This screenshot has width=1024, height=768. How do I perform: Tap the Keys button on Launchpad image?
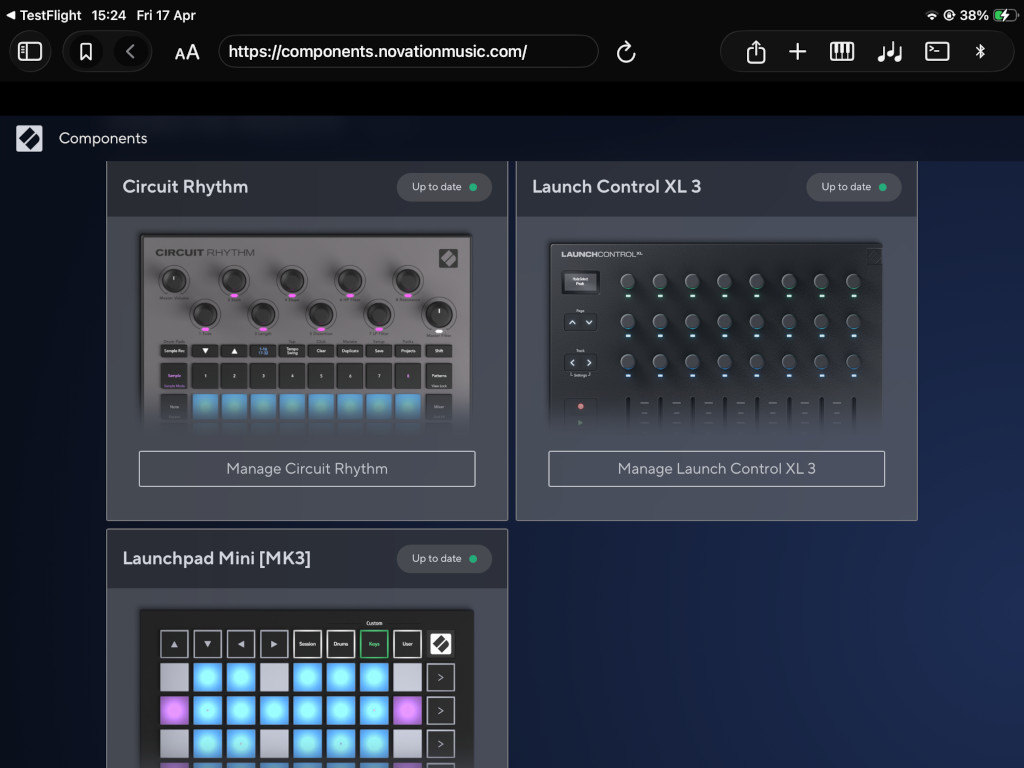tap(374, 644)
